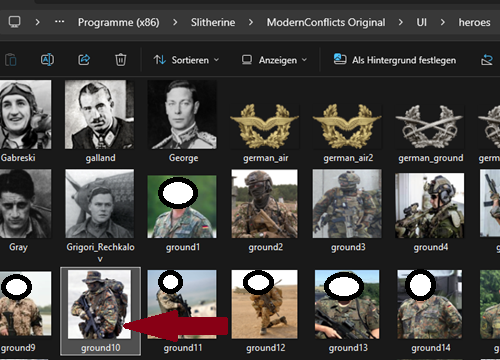Select the ground4 image thumbnail
500x360 pixels.
(429, 205)
